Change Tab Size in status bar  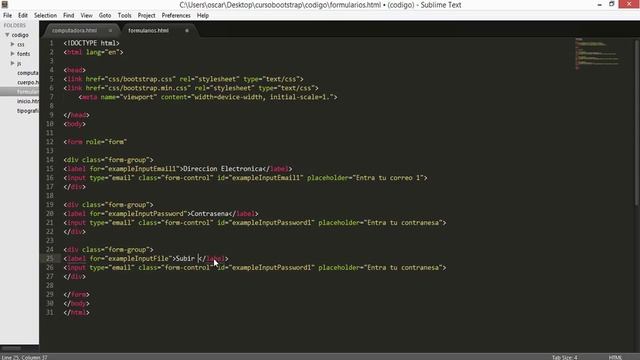click(564, 357)
